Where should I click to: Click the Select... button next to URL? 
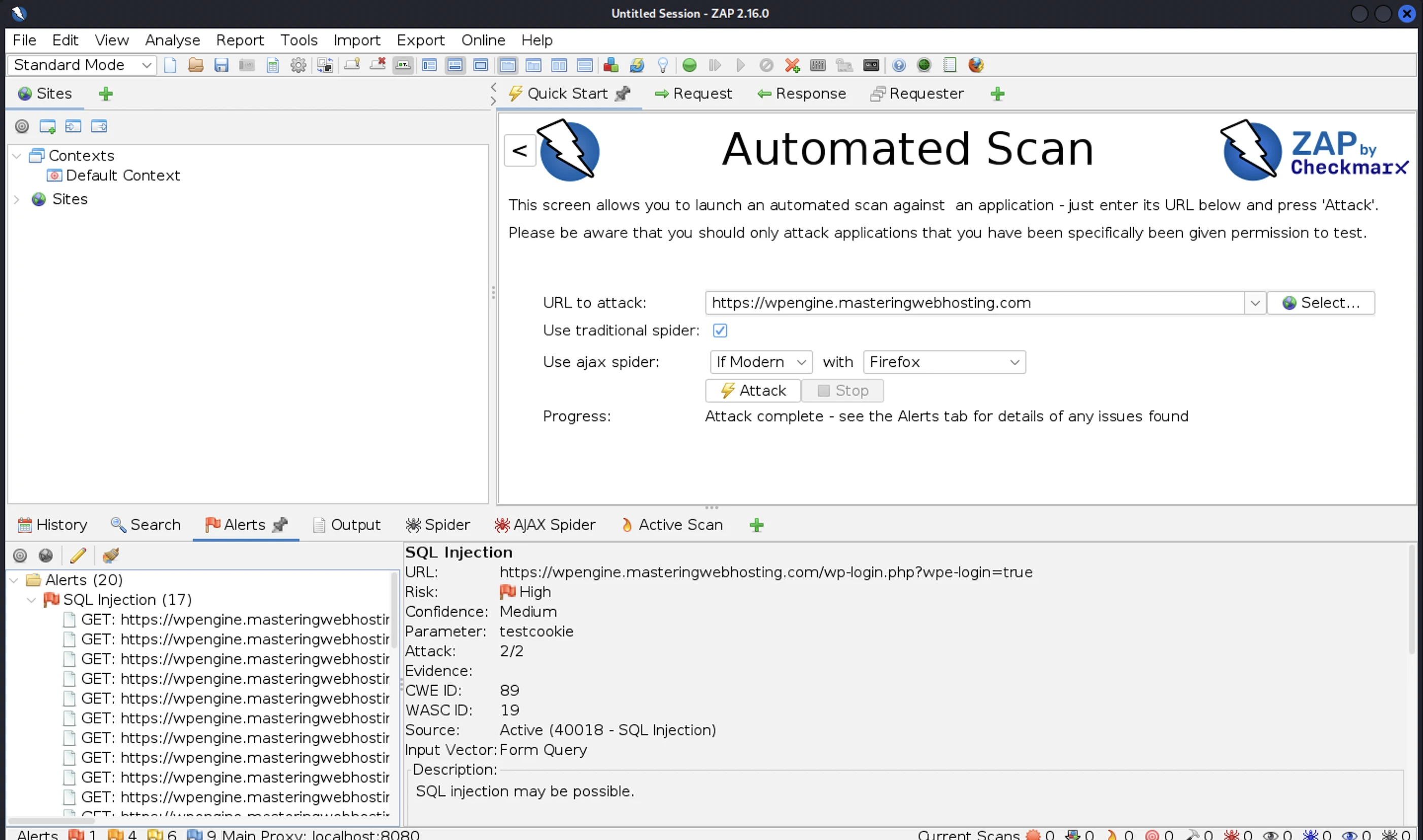tap(1320, 303)
